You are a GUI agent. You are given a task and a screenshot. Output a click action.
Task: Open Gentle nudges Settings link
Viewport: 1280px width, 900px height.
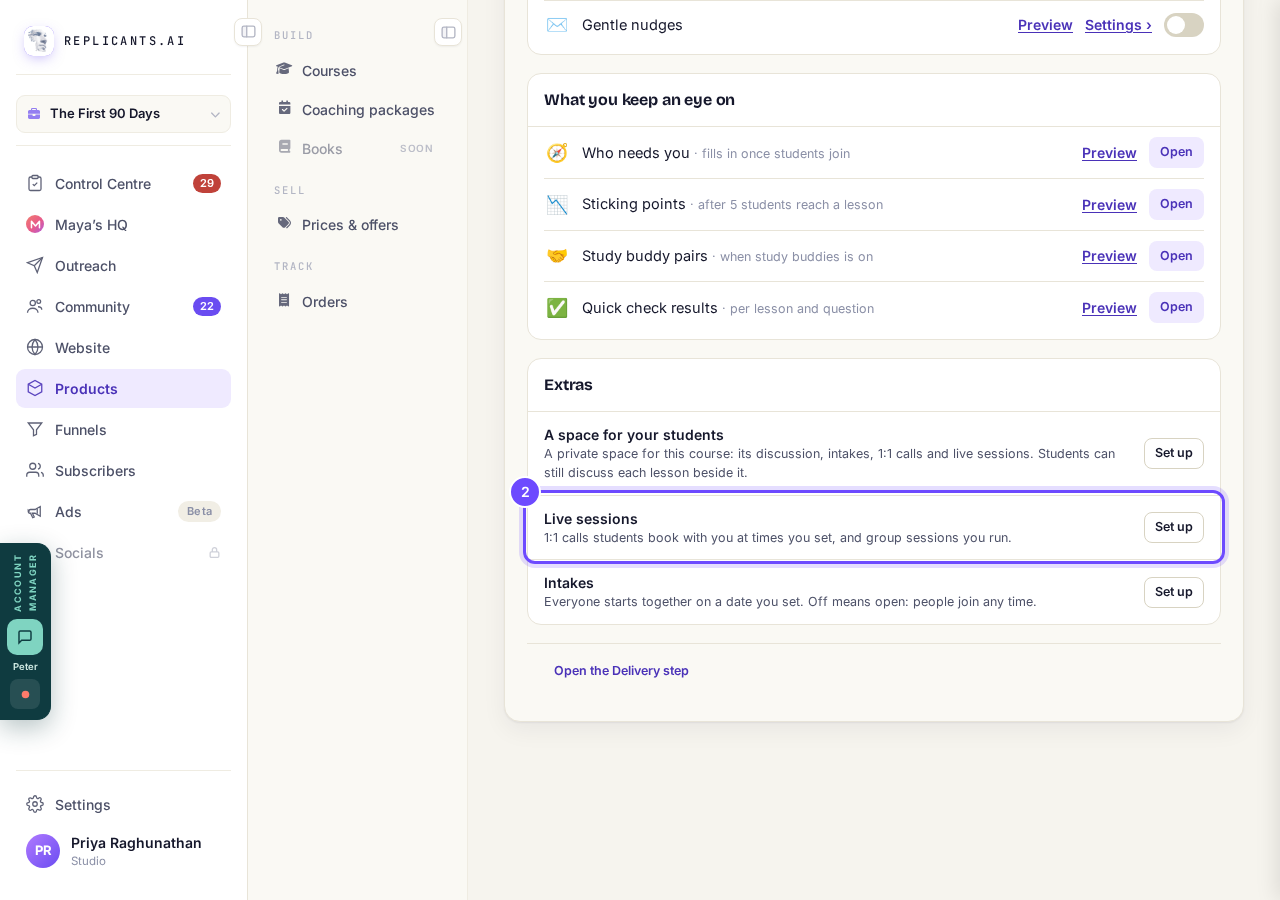[1118, 25]
